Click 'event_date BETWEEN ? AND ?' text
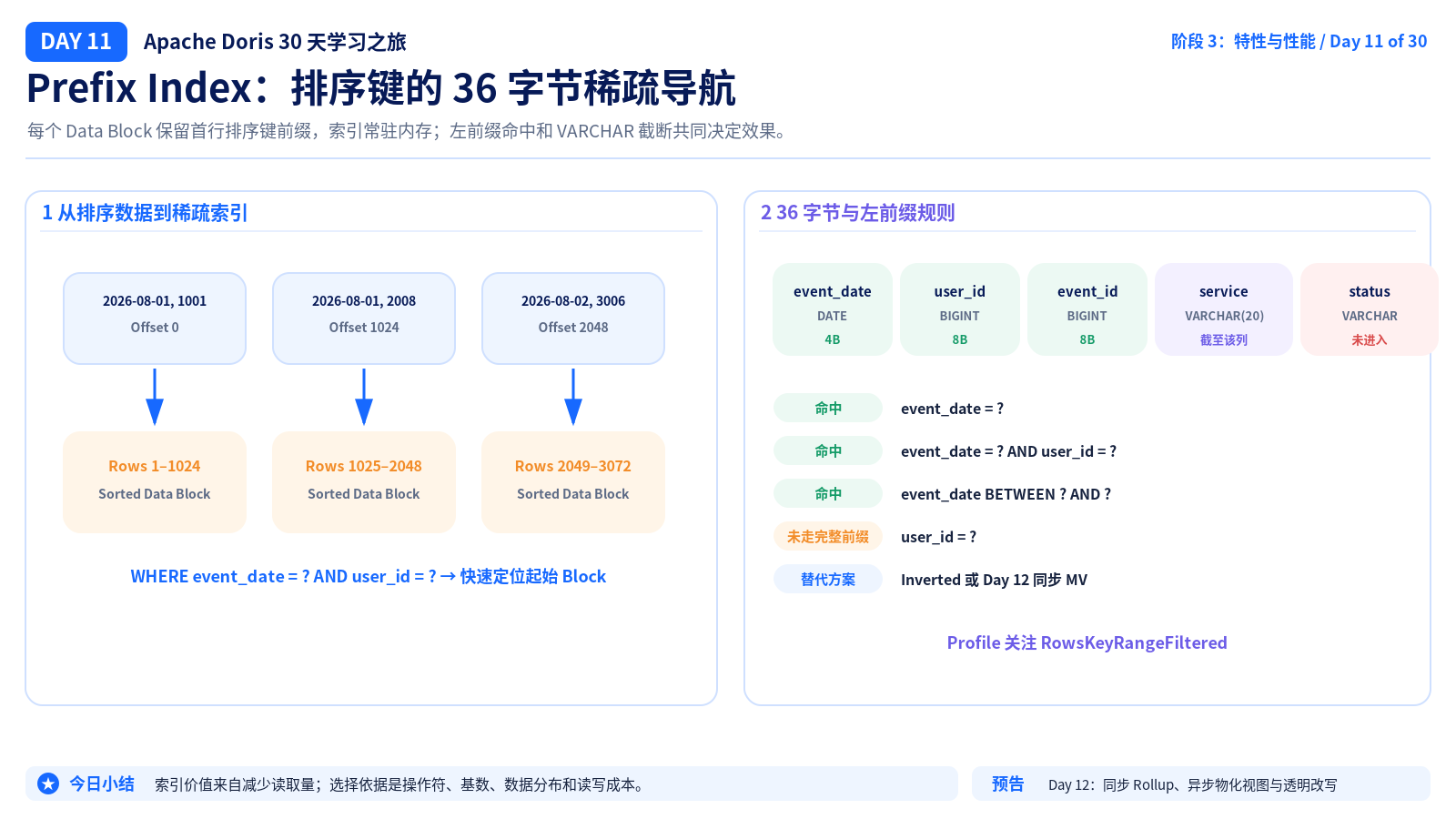Image resolution: width=1456 pixels, height=819 pixels. tap(1006, 494)
